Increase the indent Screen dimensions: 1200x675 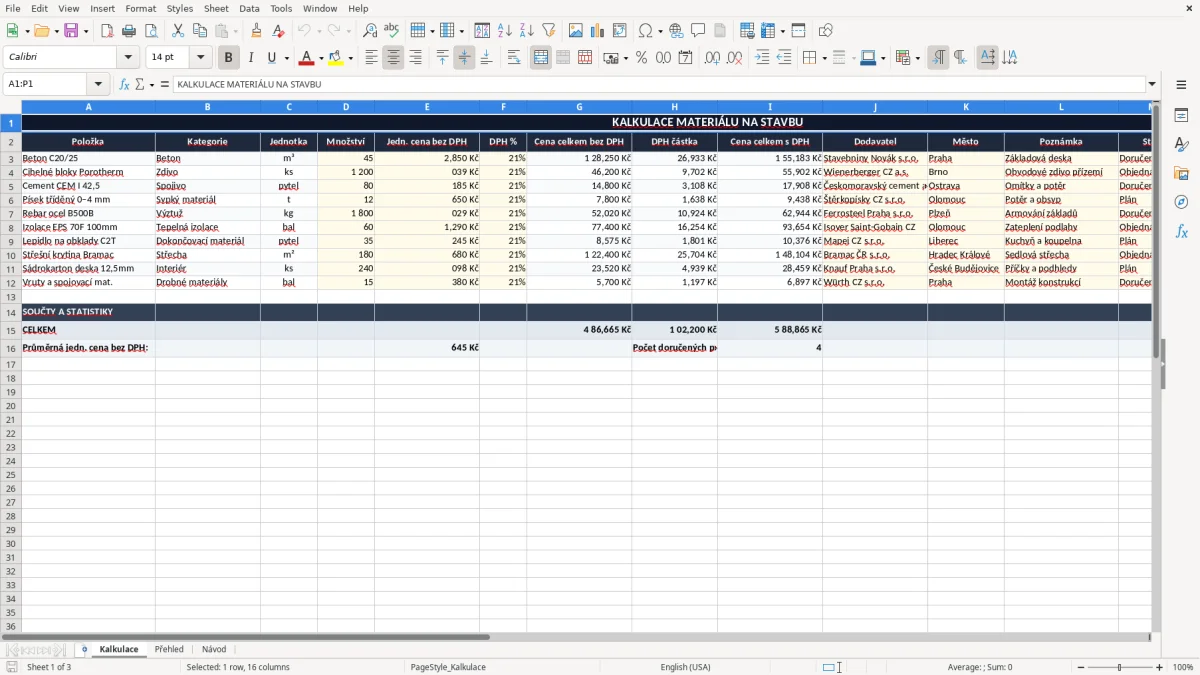[x=762, y=58]
